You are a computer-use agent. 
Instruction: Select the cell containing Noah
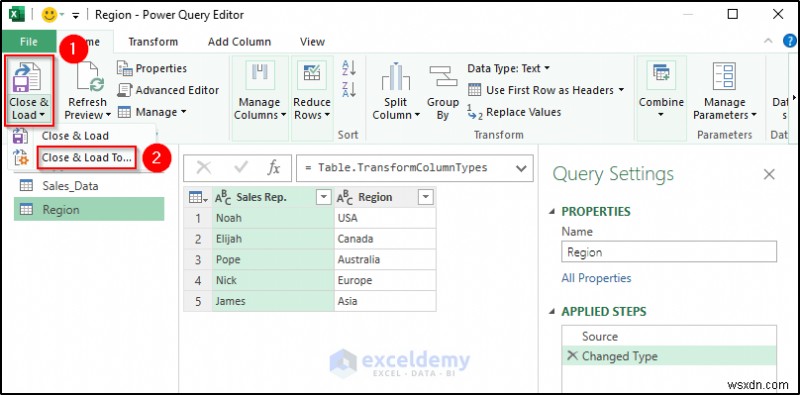click(273, 218)
